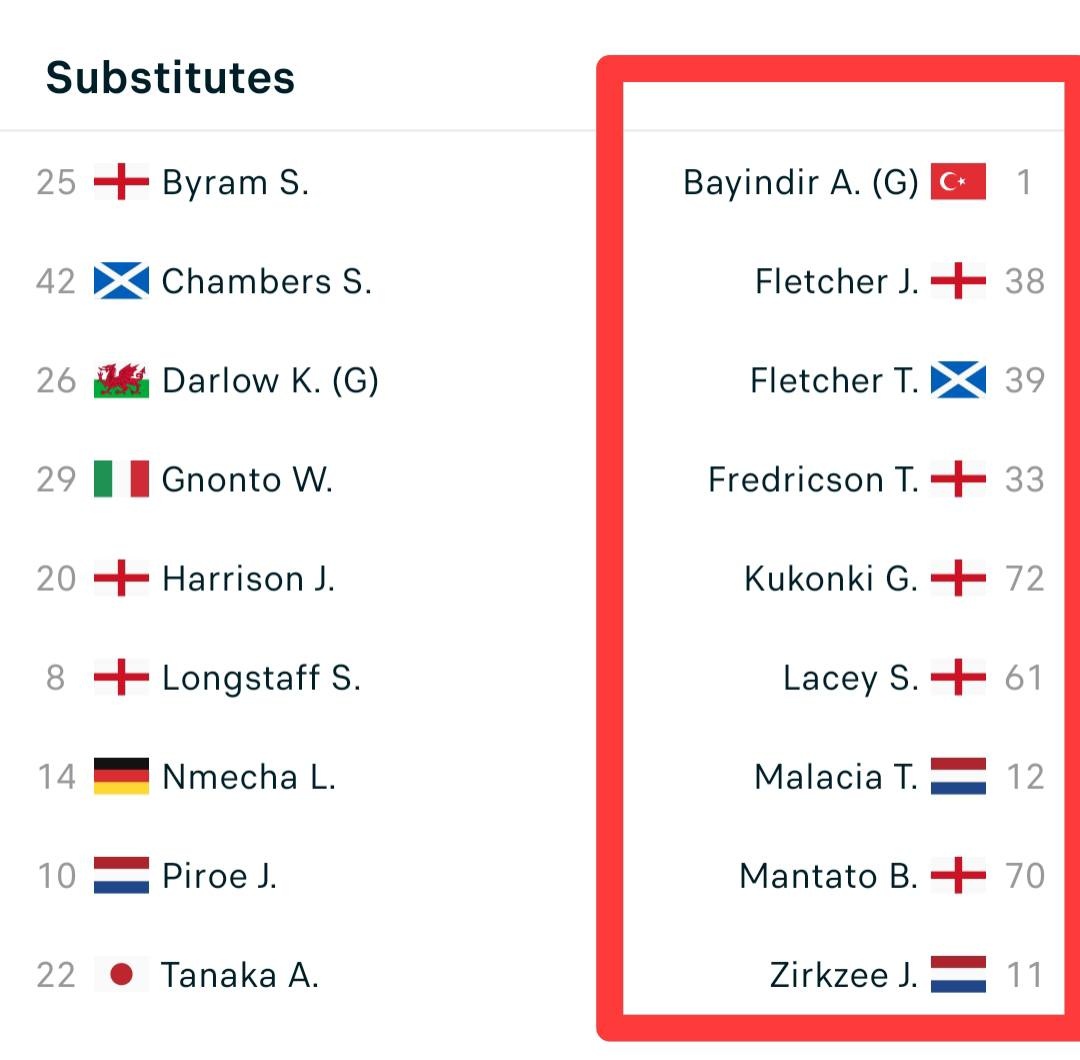
Task: Click the Scottish flag next to Chambers S.
Action: coord(121,282)
